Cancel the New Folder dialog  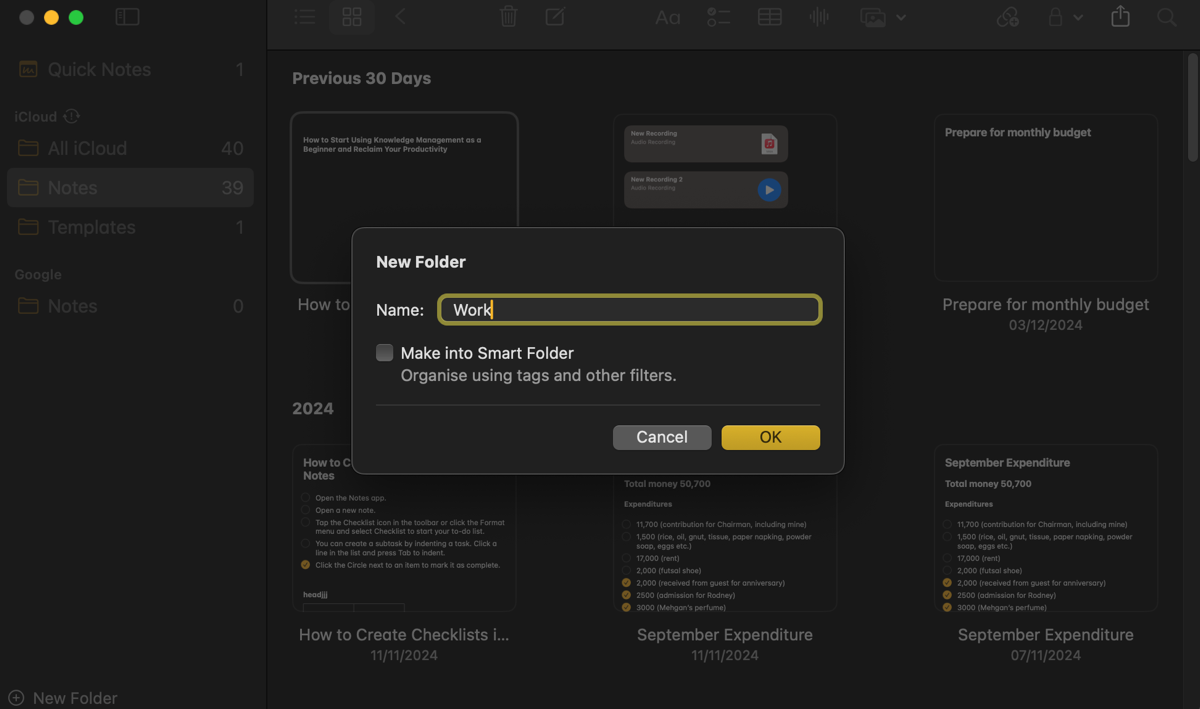pos(662,437)
